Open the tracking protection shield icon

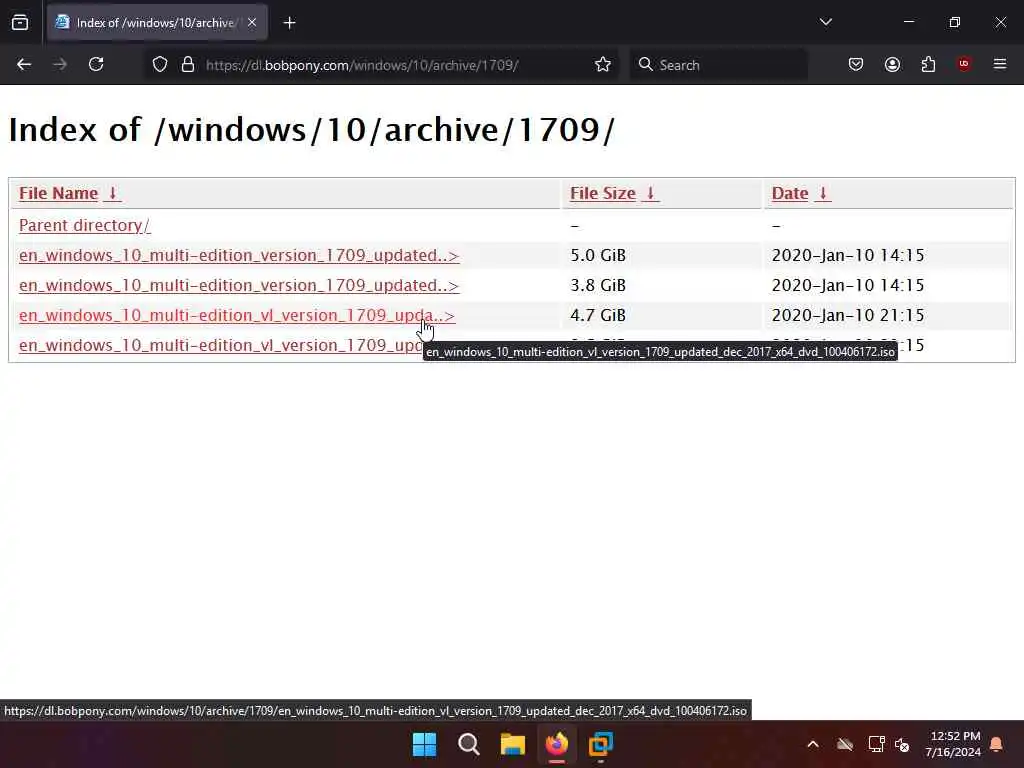click(x=160, y=64)
